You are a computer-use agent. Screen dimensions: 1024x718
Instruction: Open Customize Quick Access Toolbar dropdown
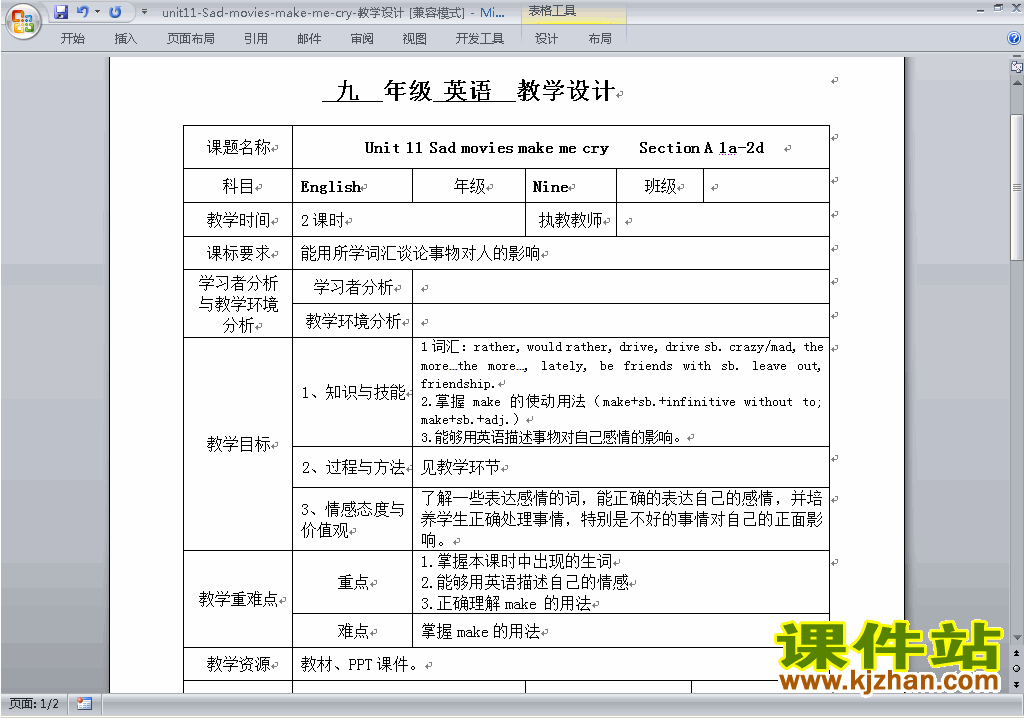144,12
